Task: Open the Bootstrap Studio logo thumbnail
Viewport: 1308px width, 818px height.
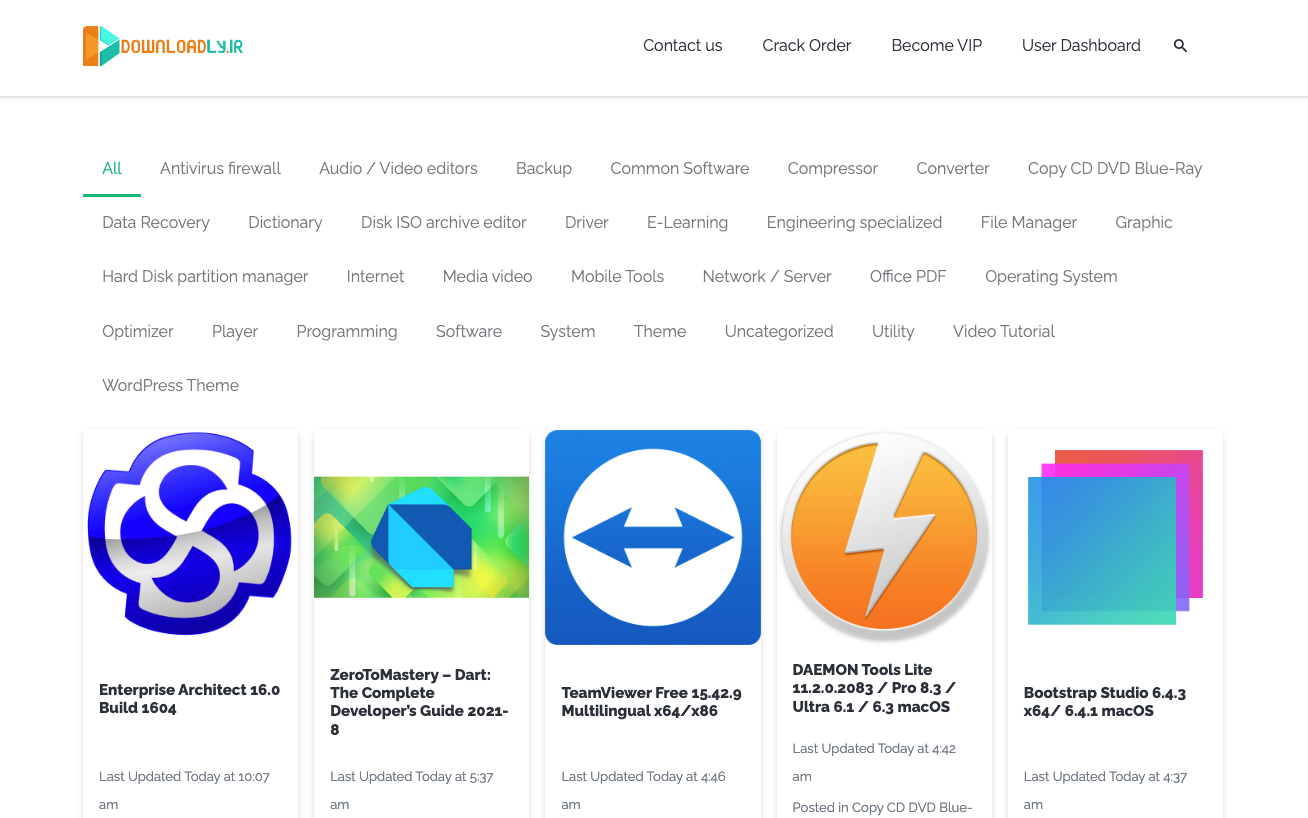Action: (x=1115, y=537)
